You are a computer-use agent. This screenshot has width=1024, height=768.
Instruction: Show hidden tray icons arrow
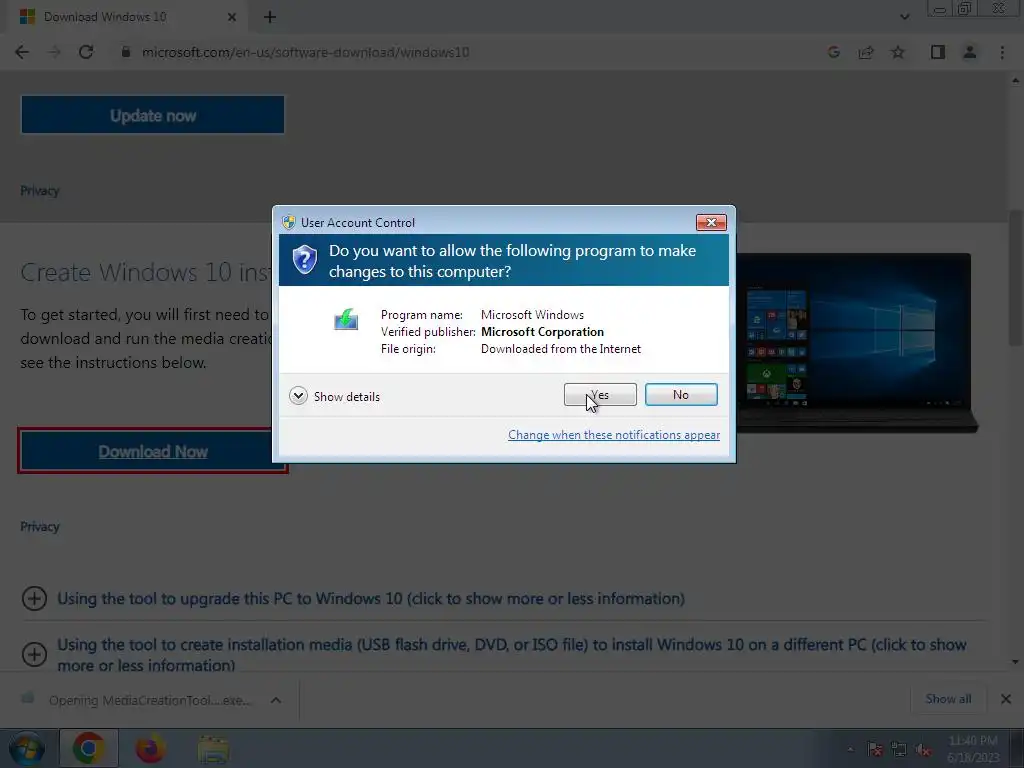(850, 750)
